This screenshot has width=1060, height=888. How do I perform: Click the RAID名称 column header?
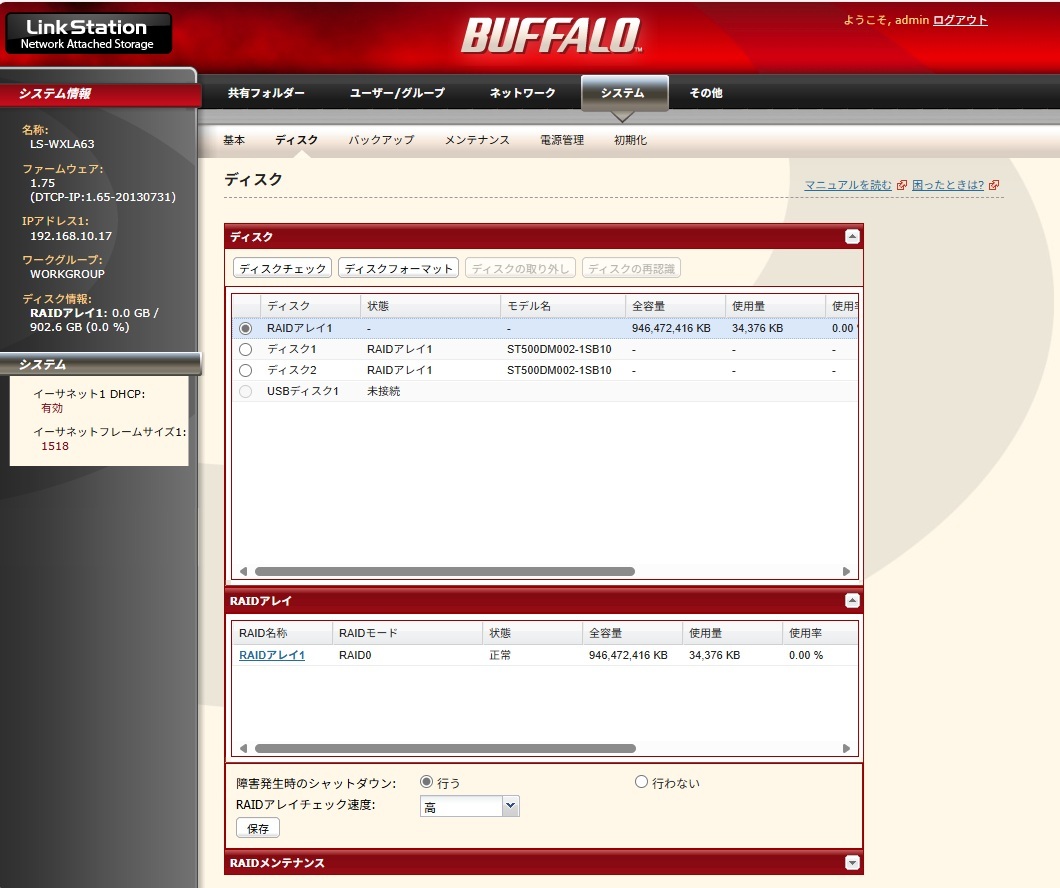(281, 633)
